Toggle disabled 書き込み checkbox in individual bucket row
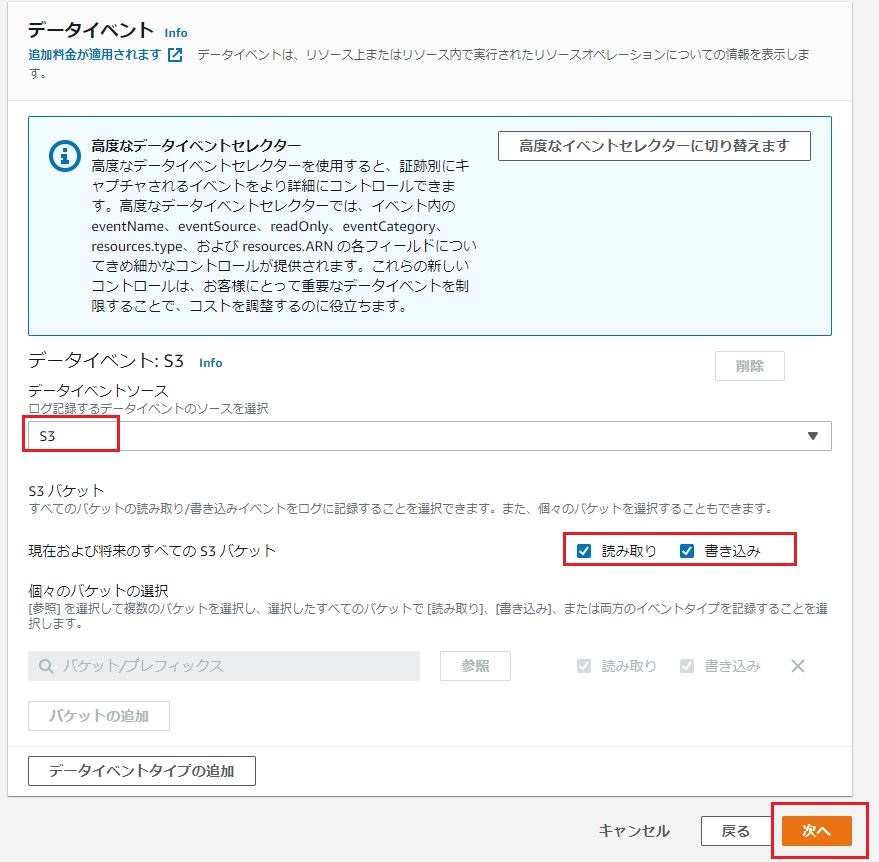 687,666
